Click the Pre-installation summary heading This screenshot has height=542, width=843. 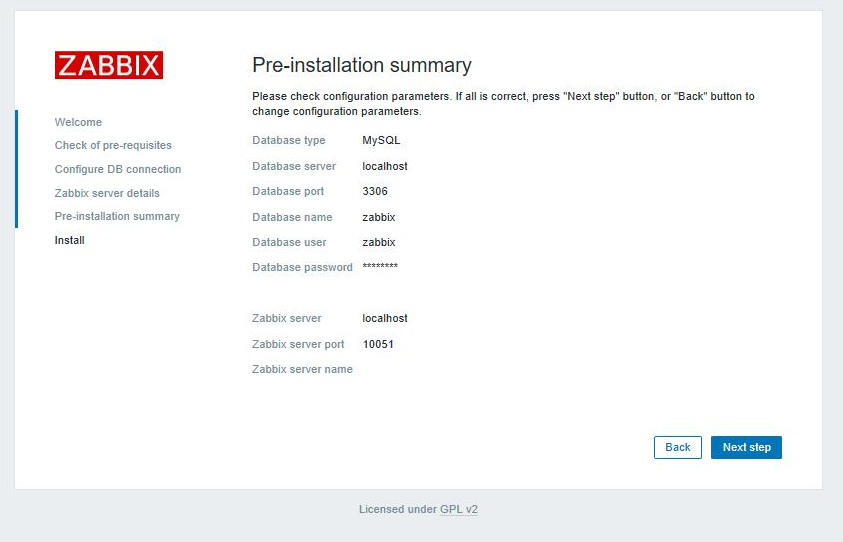pyautogui.click(x=362, y=65)
